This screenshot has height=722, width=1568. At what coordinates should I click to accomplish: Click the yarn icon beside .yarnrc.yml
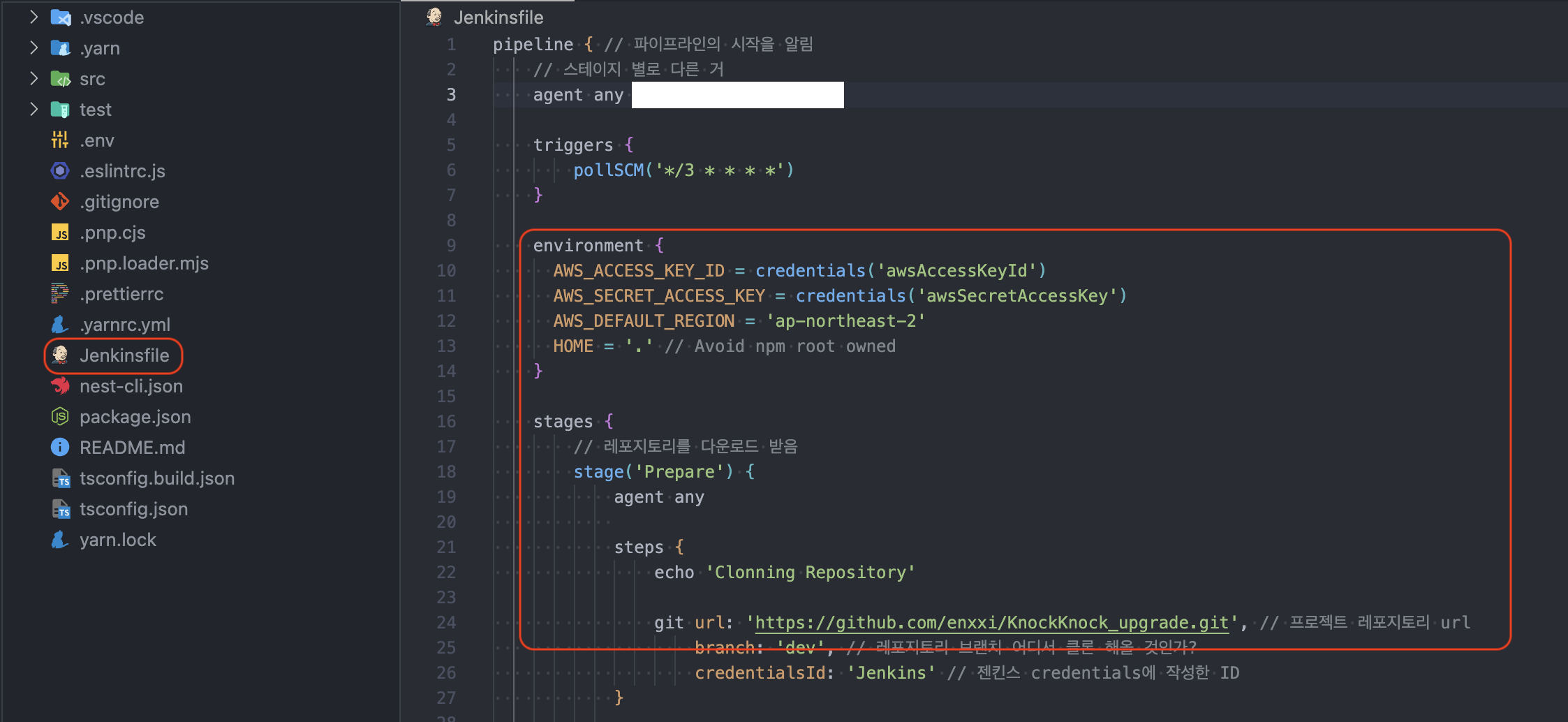pyautogui.click(x=60, y=325)
